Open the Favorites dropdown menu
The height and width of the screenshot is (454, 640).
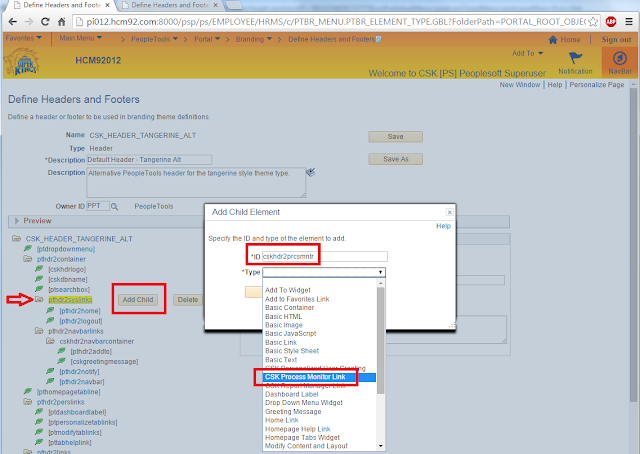24,38
